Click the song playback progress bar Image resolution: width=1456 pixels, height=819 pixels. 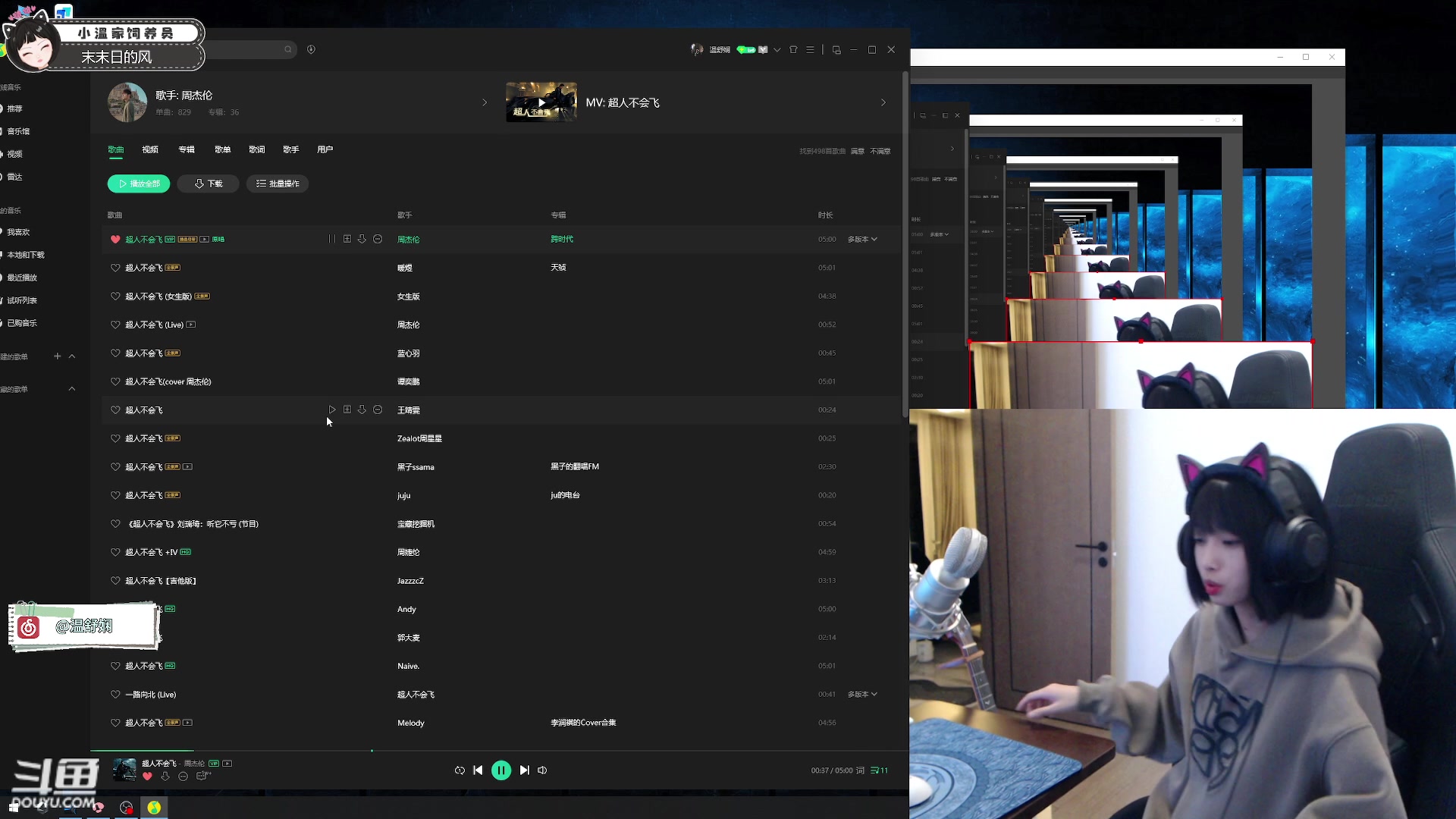[500, 751]
